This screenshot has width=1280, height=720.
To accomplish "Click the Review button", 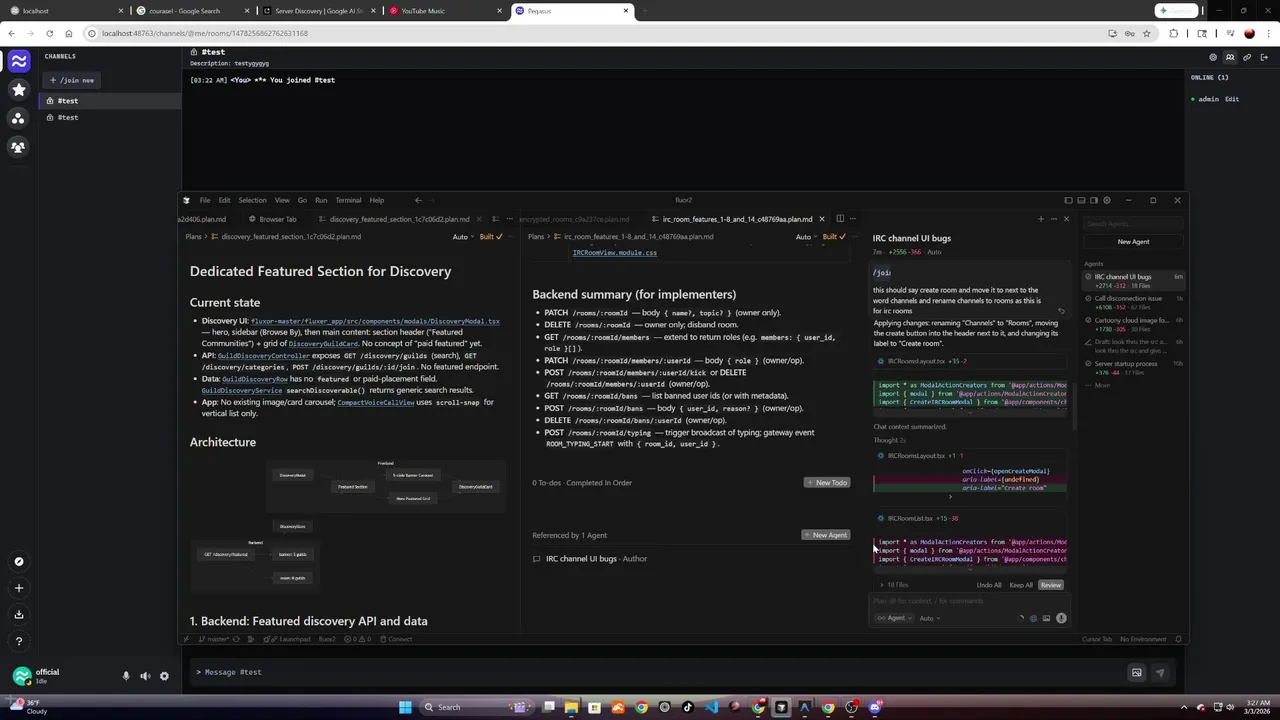I will [x=1050, y=585].
